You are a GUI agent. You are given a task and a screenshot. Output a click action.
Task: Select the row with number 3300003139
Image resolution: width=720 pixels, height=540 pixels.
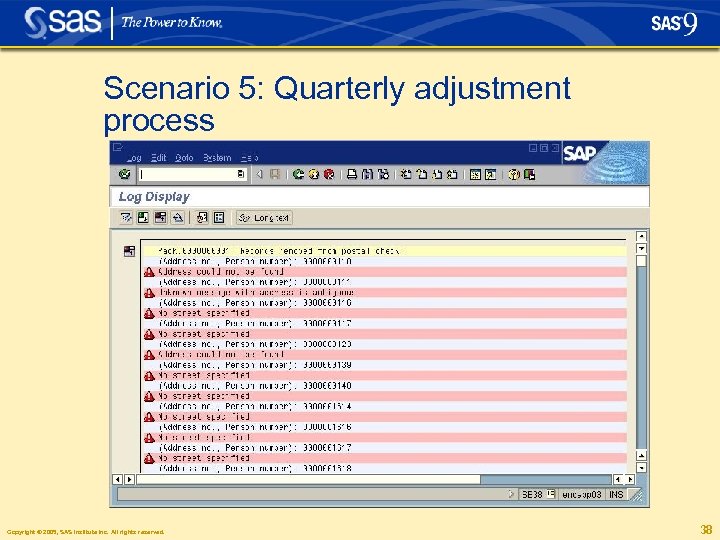pos(385,365)
